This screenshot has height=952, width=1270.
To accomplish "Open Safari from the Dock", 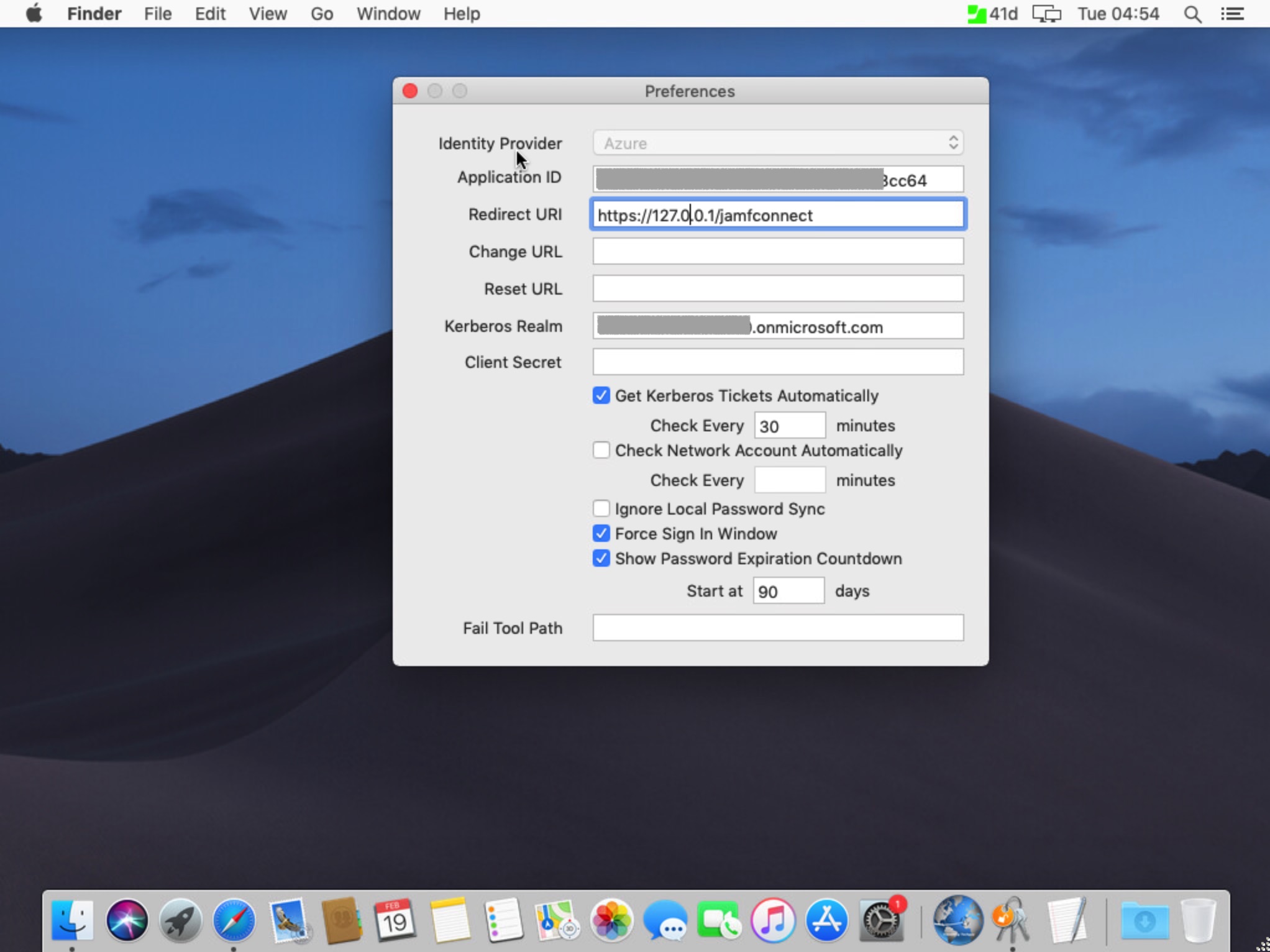I will (234, 920).
